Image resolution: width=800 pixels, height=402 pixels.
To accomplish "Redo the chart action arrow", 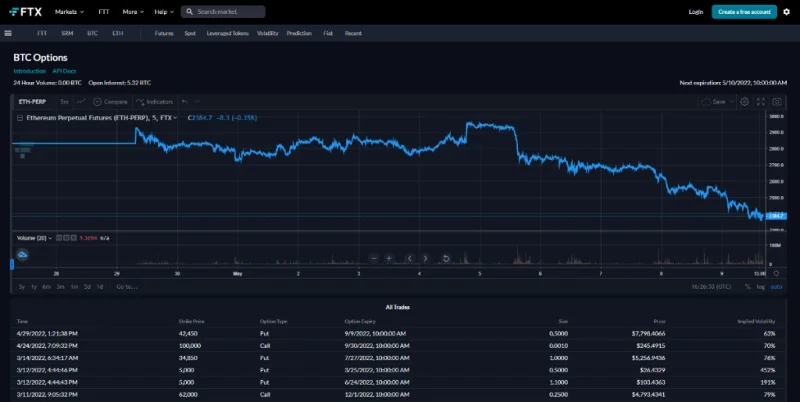I will pyautogui.click(x=197, y=102).
